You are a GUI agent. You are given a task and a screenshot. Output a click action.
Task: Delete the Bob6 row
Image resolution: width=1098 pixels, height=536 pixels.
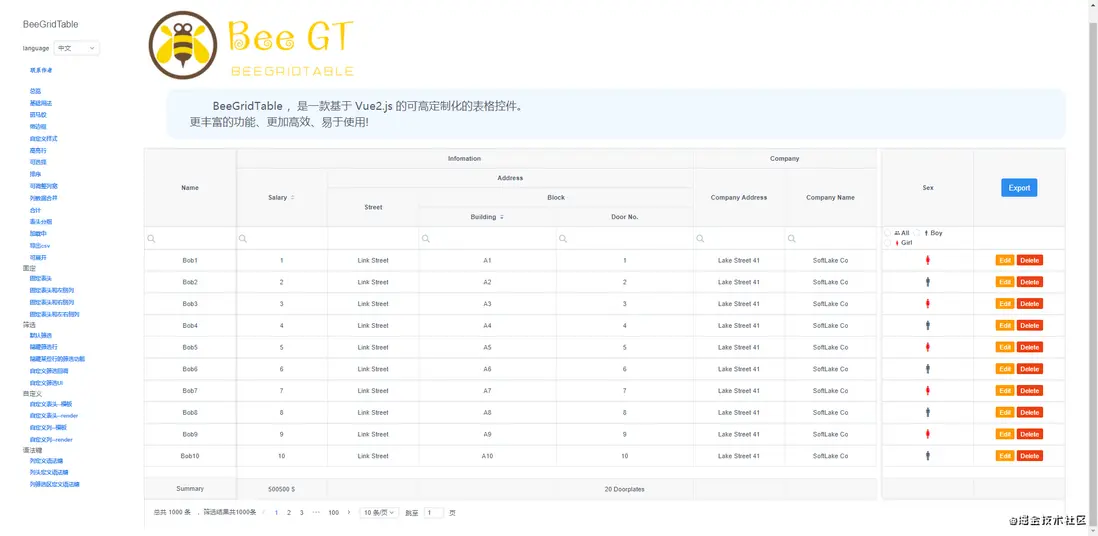tap(1029, 369)
